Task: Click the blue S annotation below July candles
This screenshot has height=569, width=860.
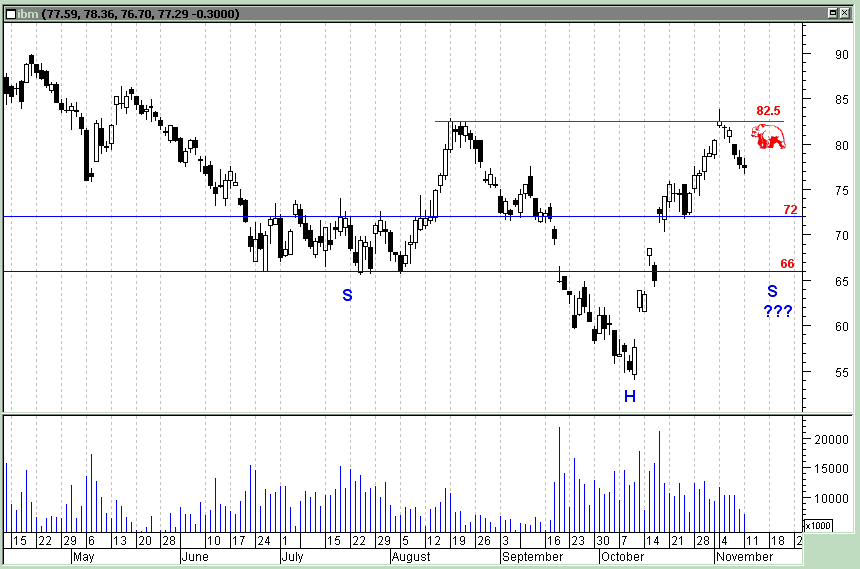Action: click(x=347, y=295)
